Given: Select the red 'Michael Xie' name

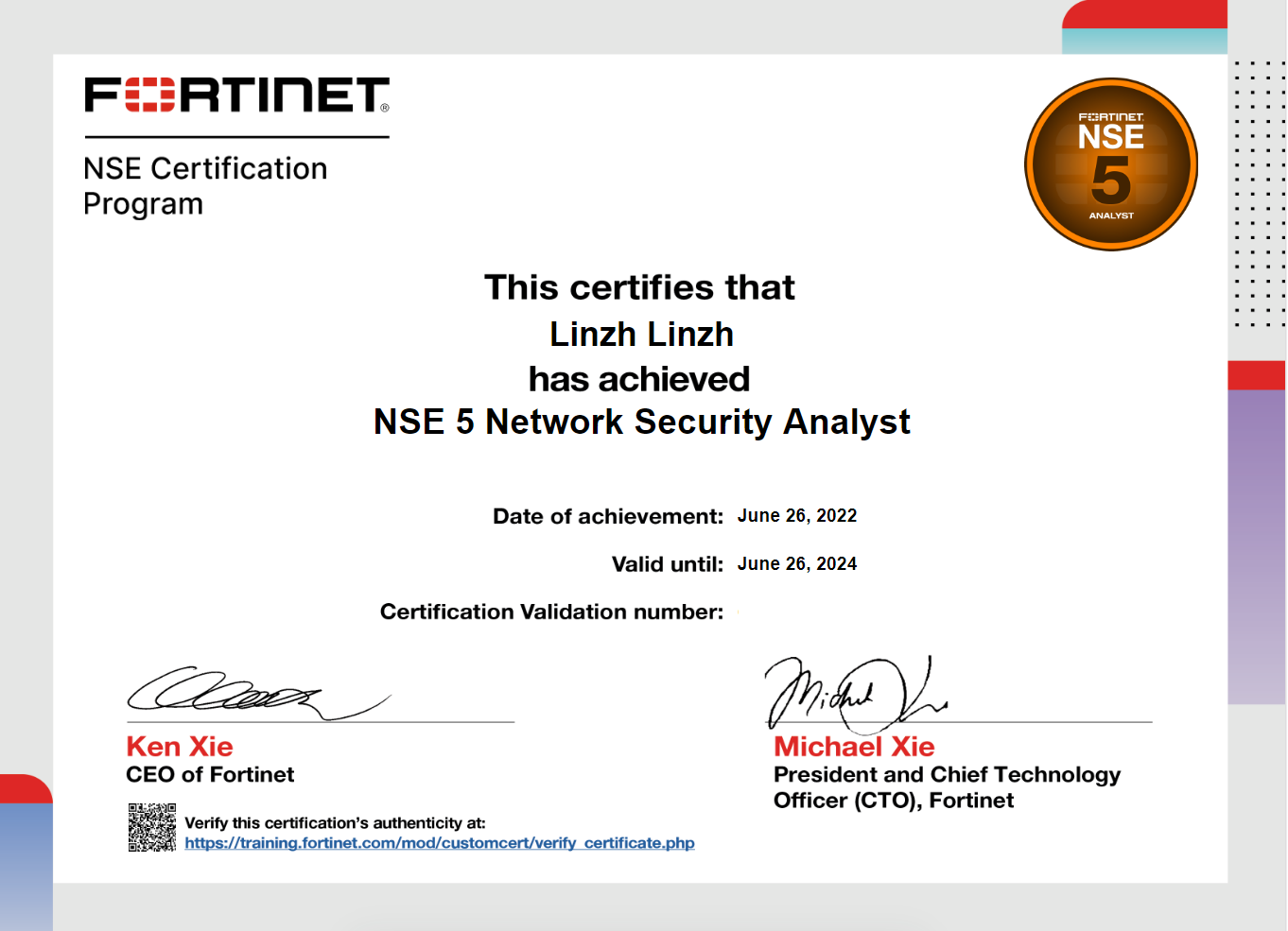Looking at the screenshot, I should pyautogui.click(x=854, y=747).
